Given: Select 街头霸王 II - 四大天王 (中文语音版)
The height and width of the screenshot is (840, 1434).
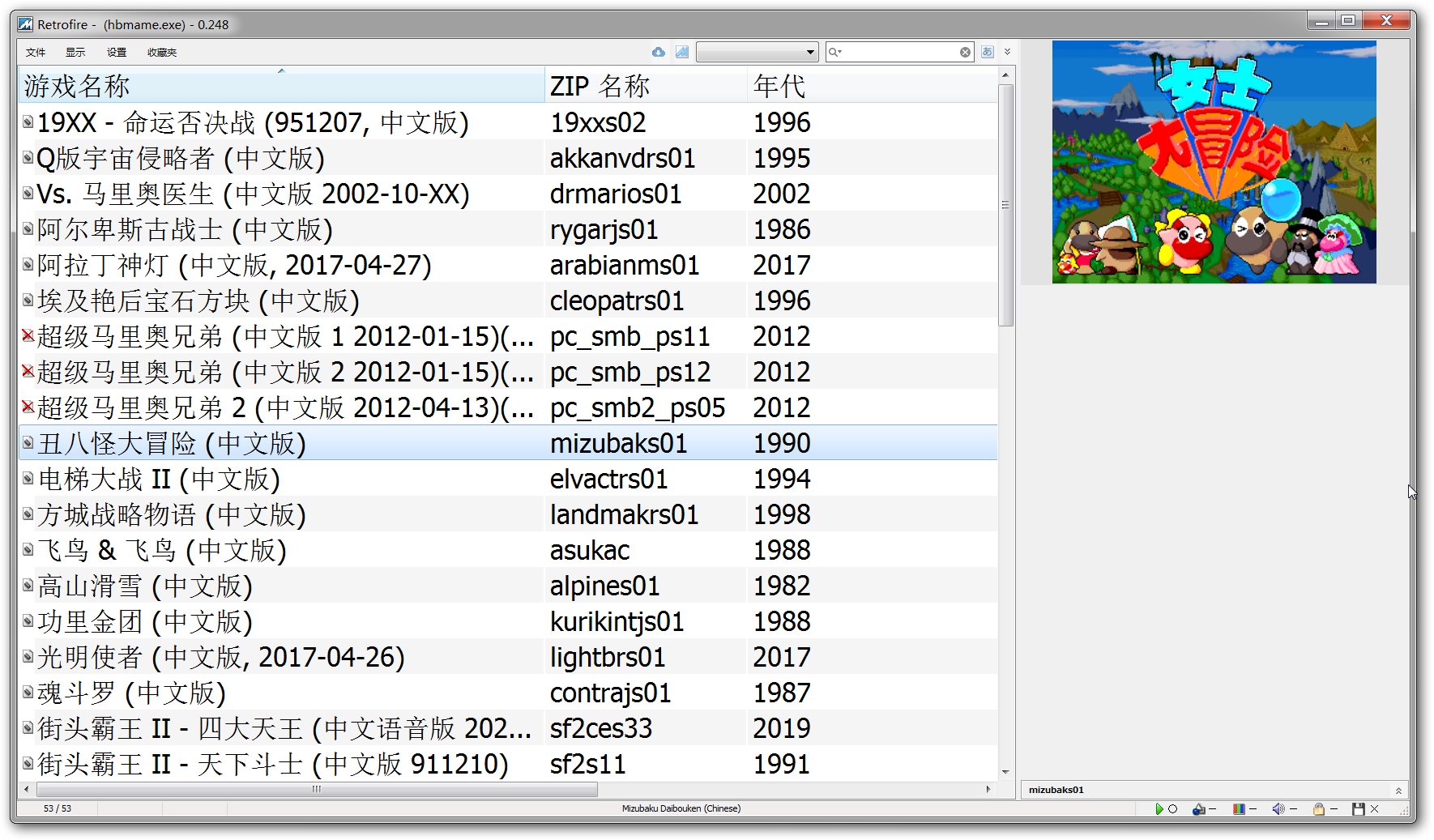Looking at the screenshot, I should tap(284, 728).
